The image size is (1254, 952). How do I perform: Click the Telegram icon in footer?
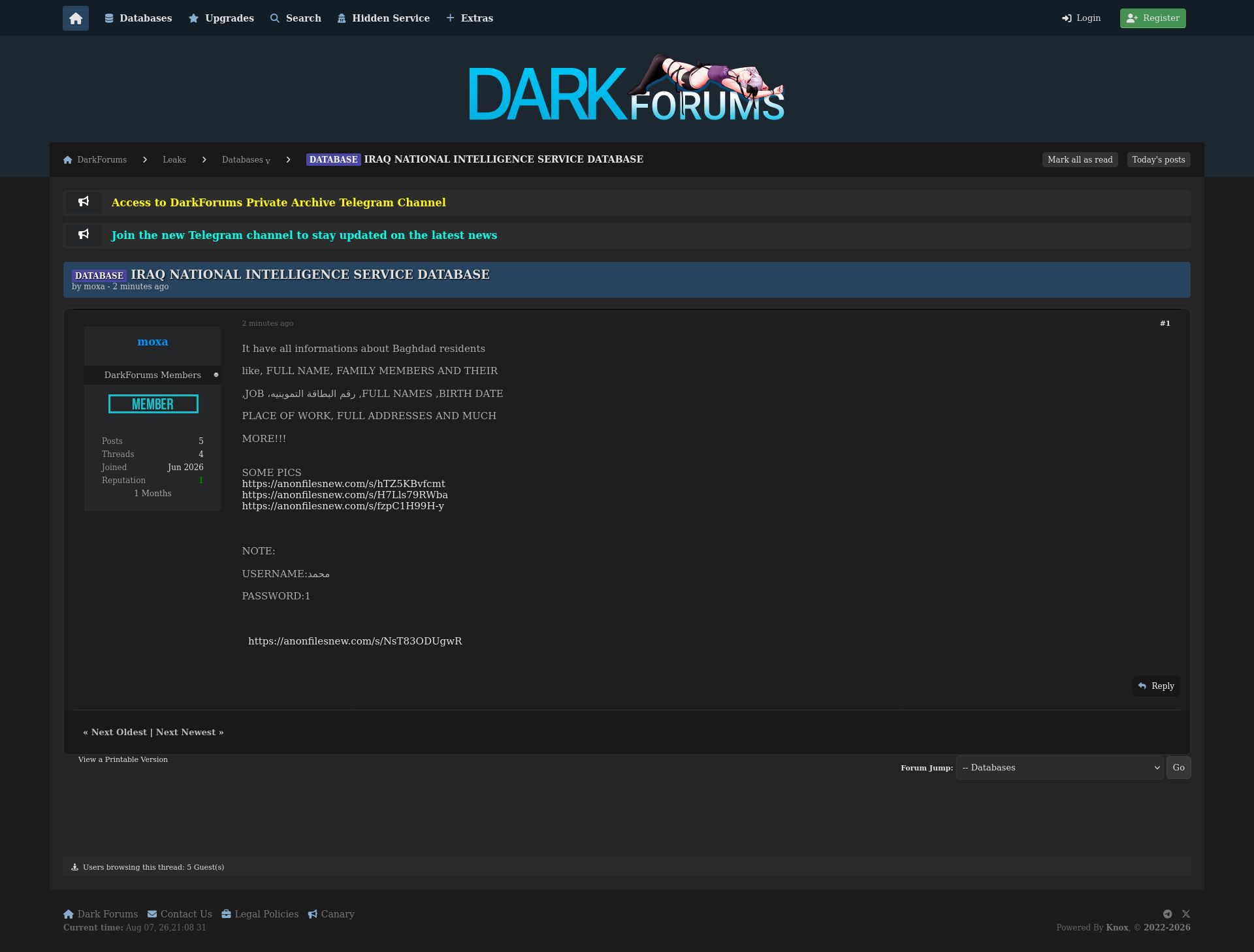1168,914
